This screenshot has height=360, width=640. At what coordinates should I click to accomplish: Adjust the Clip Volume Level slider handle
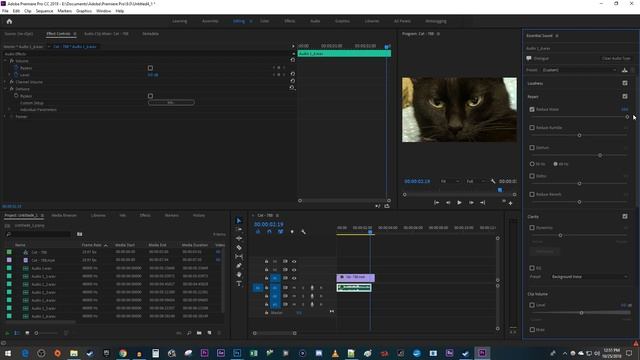581,313
